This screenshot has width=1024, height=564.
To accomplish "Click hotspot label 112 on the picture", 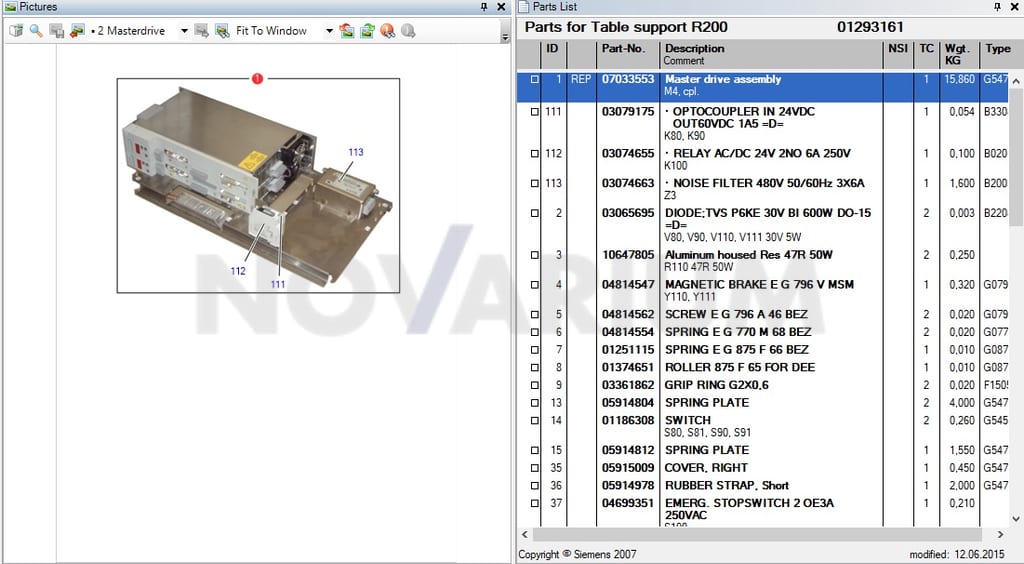I will click(238, 271).
